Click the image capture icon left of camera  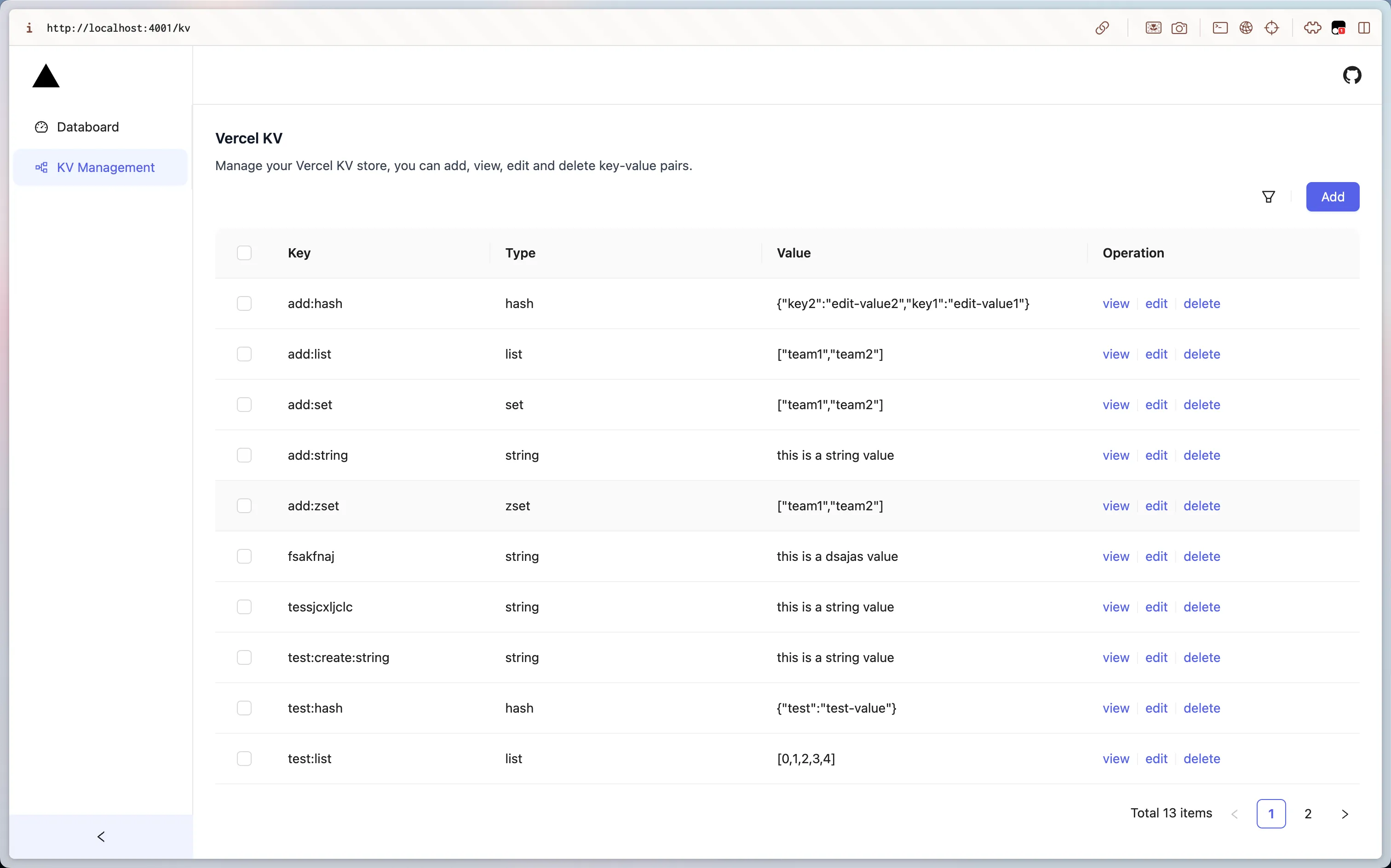tap(1153, 28)
